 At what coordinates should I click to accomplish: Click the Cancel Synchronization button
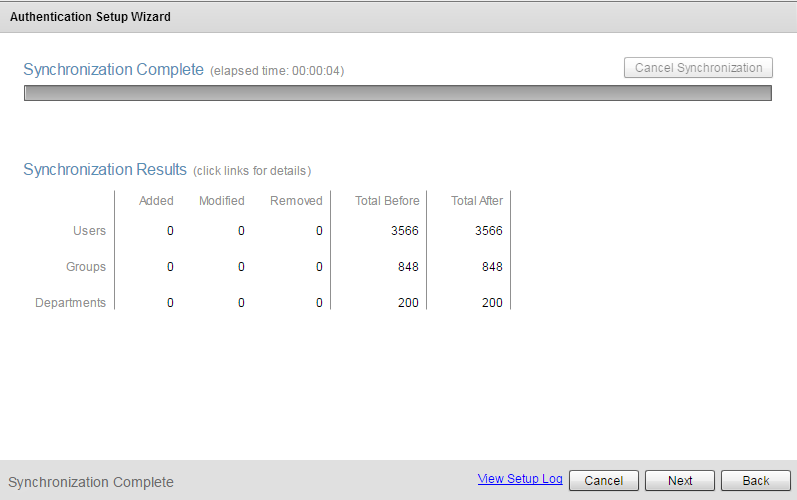[x=698, y=68]
